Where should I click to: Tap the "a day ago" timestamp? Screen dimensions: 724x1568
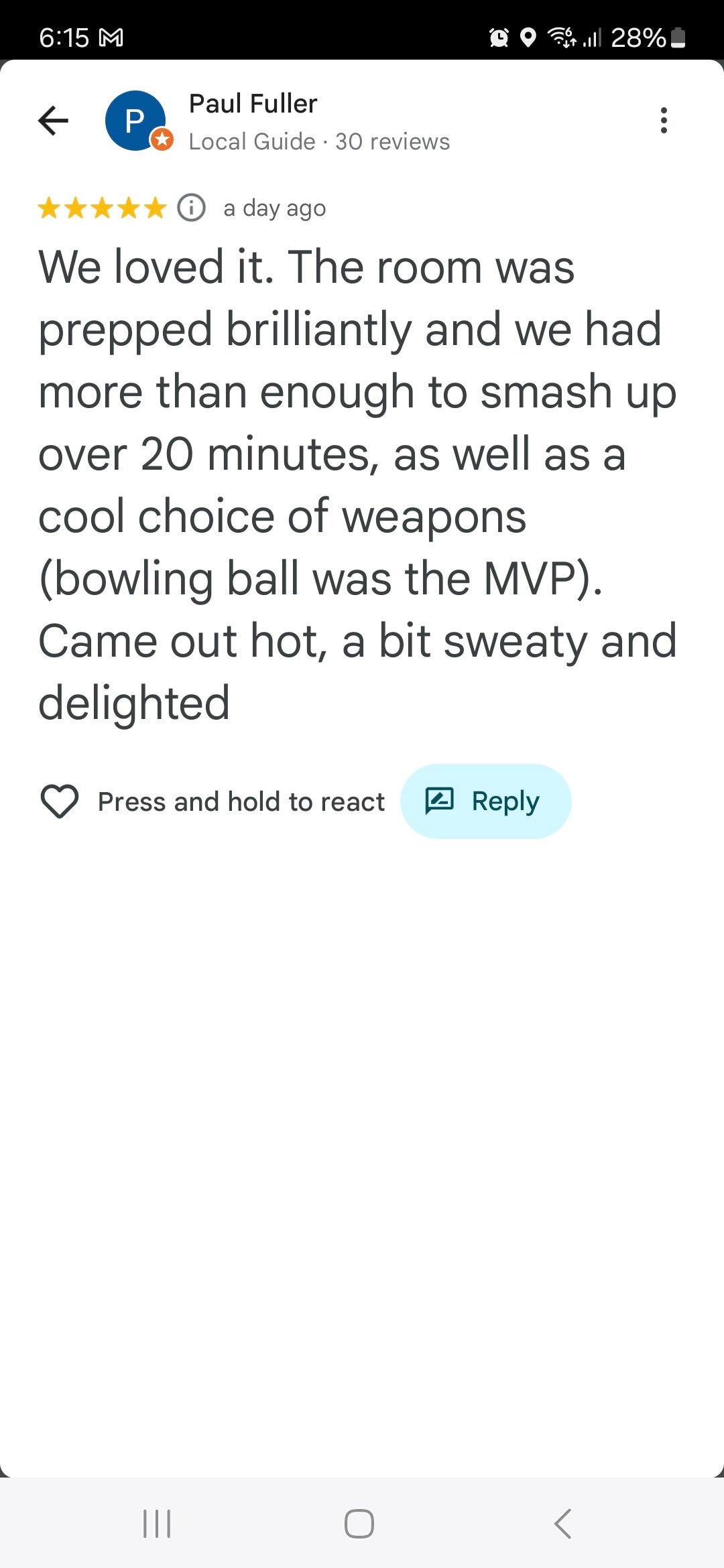[275, 208]
